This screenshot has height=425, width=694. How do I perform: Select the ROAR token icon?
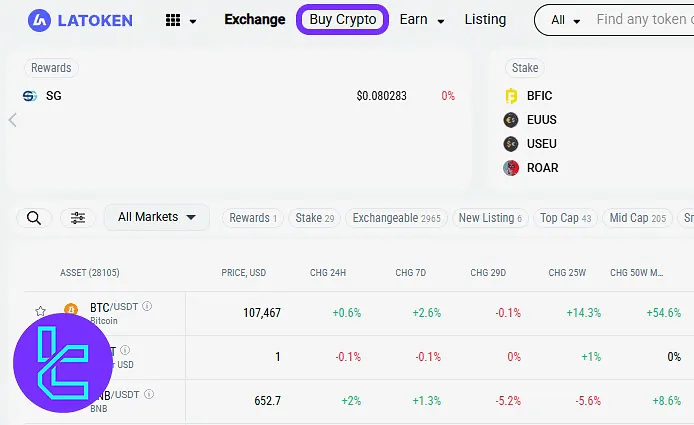(x=511, y=168)
